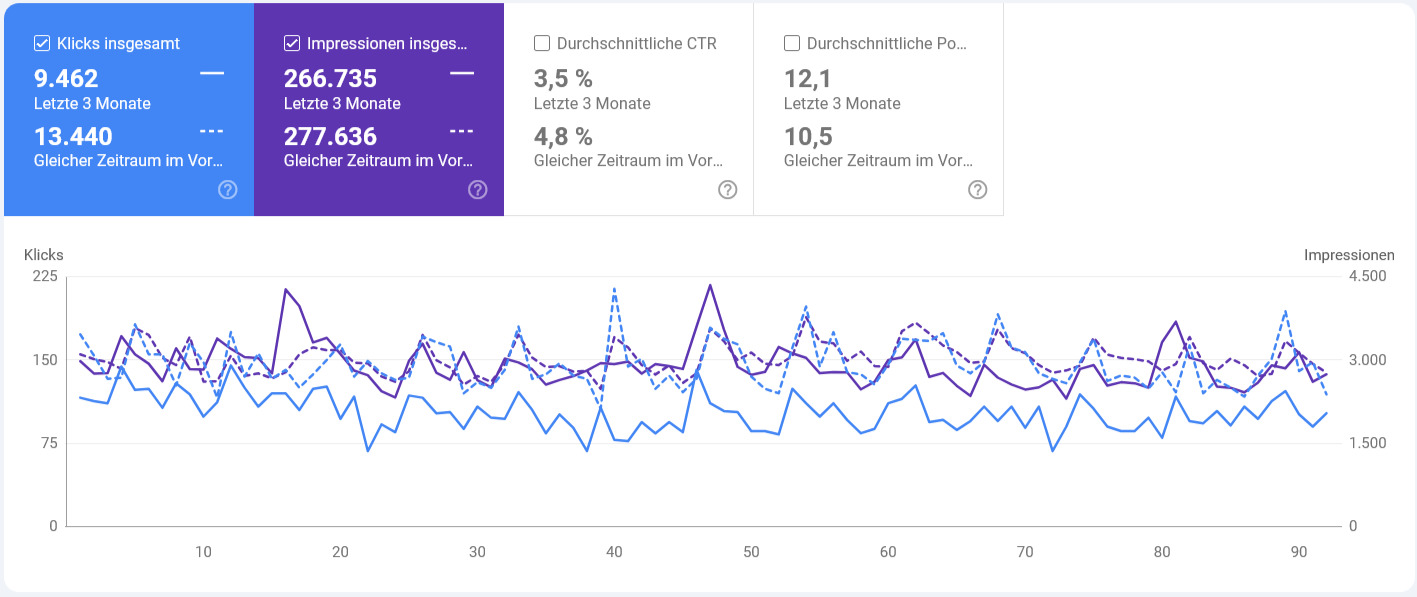Enable the Durchschnittliche CTR checkbox
1417x597 pixels.
tap(541, 42)
